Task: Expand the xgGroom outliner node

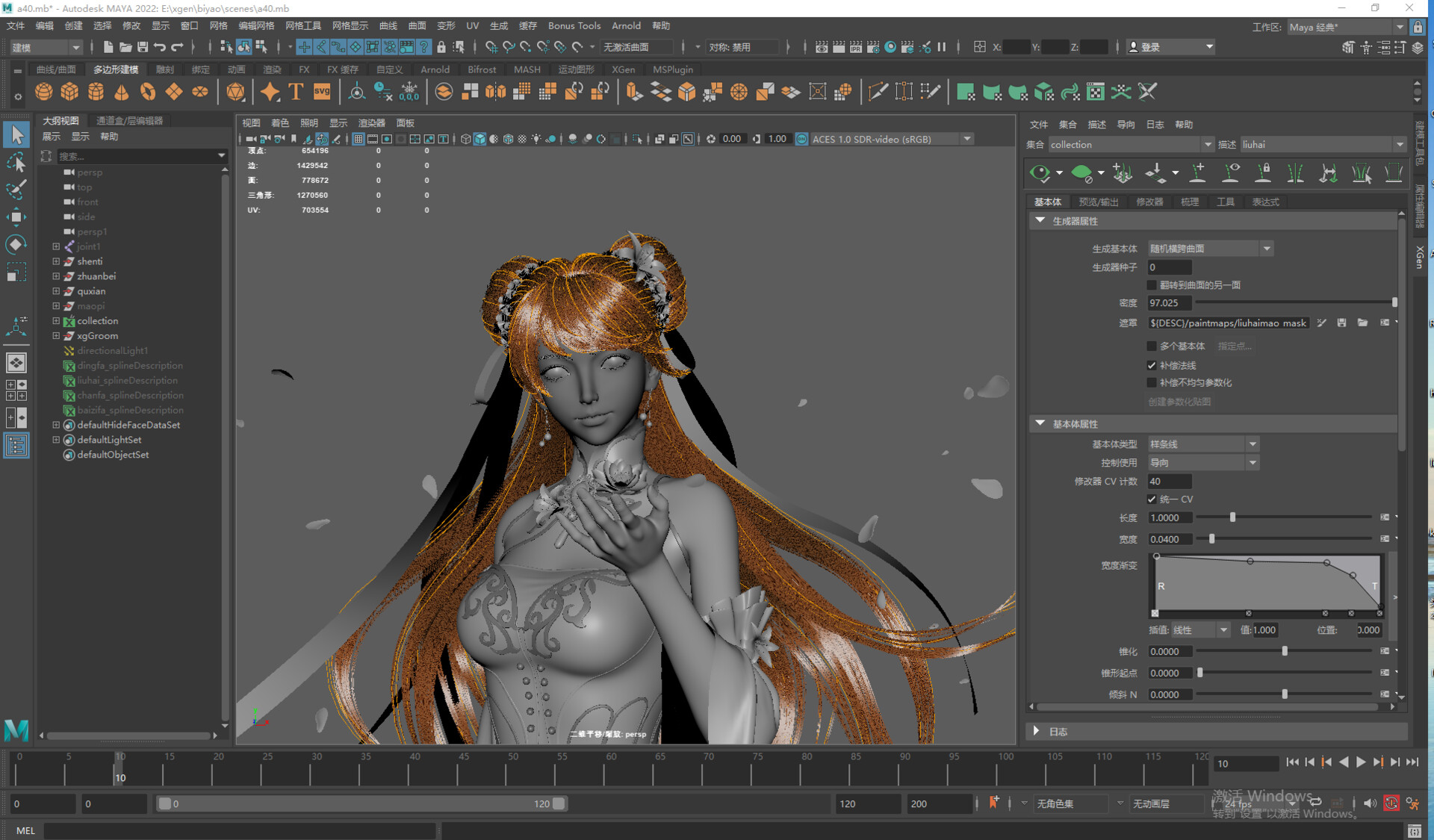Action: pyautogui.click(x=56, y=336)
